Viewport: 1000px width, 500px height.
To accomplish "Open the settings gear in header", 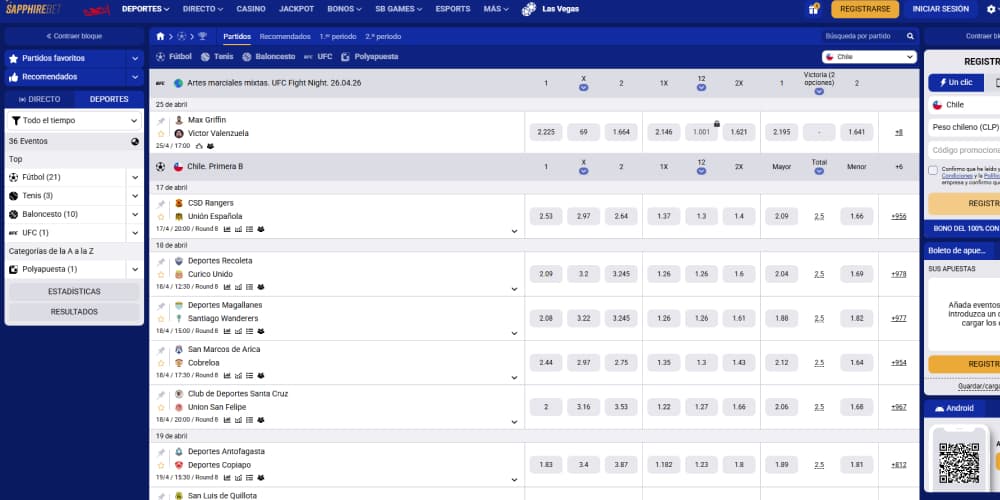I will click(x=990, y=10).
